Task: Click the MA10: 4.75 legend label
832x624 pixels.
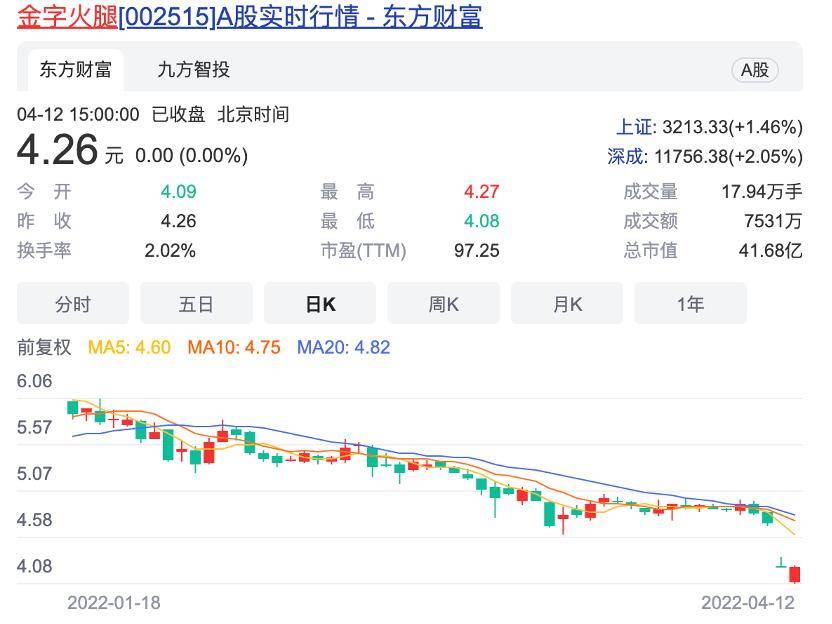Action: (x=234, y=348)
